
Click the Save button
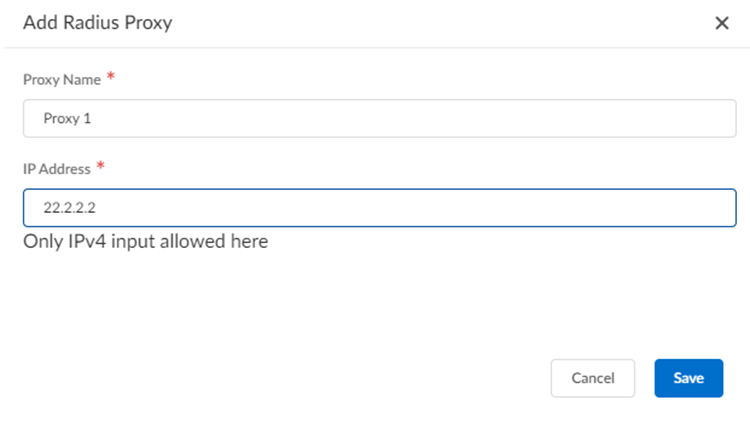coord(688,378)
